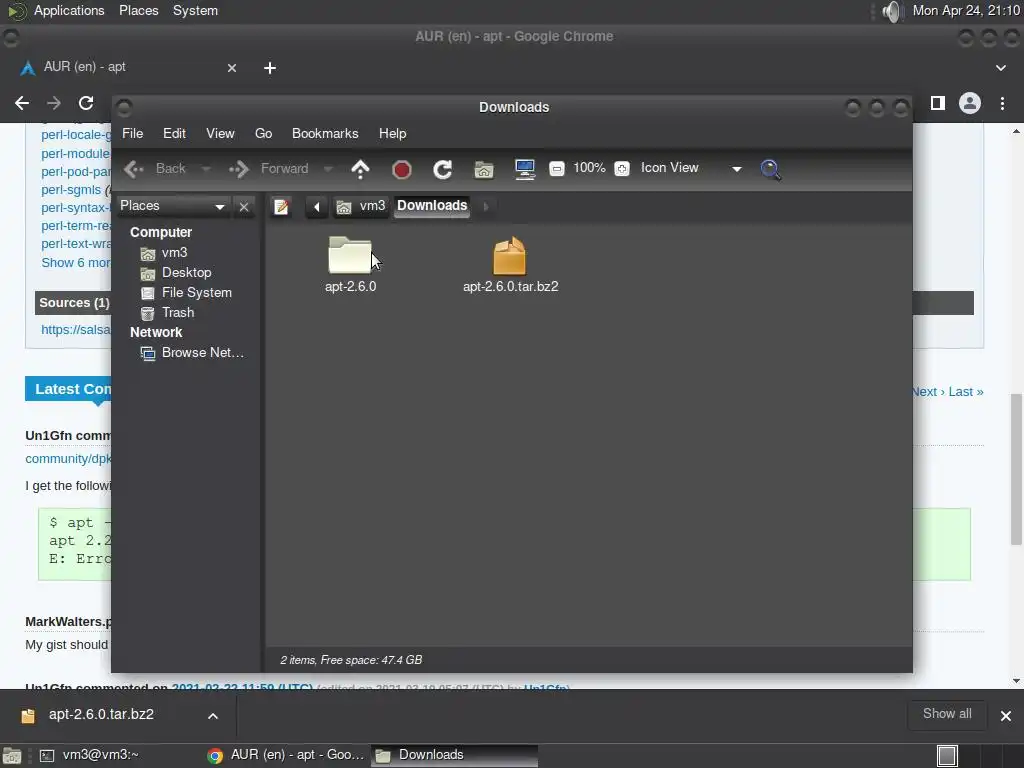This screenshot has width=1024, height=768.
Task: Close the Places side pane
Action: 244,207
